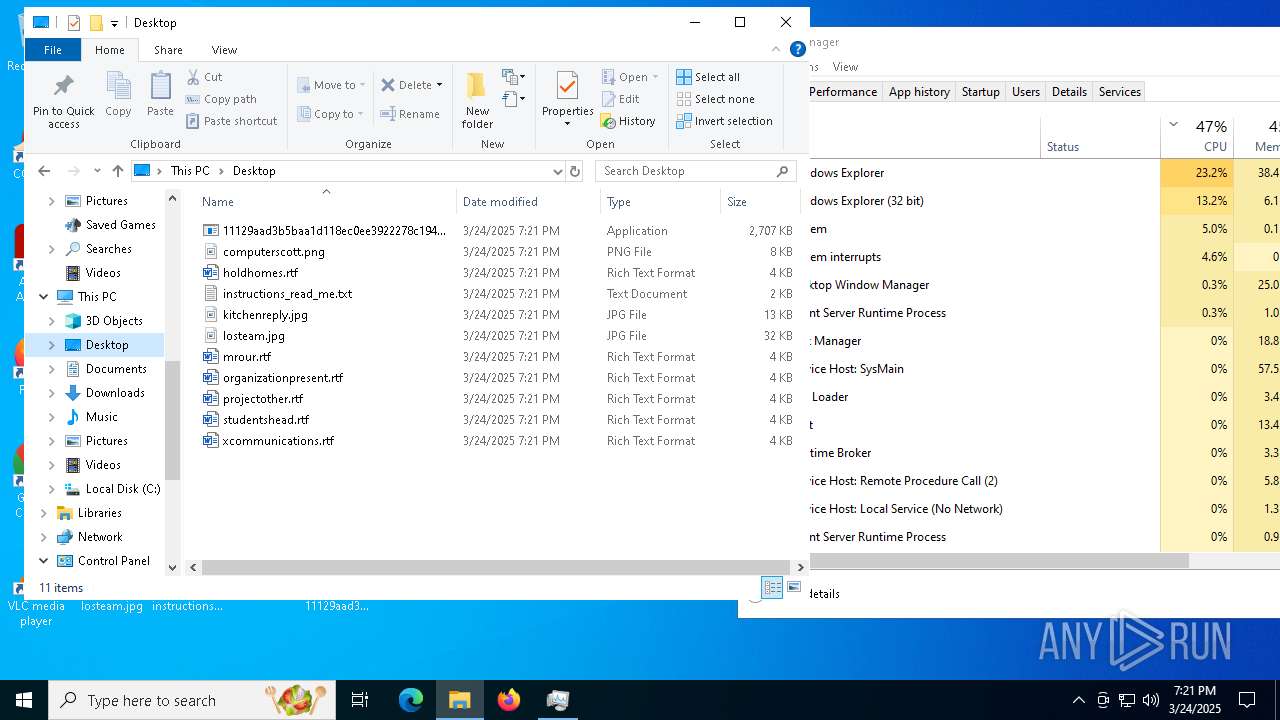The image size is (1280, 720).
Task: Click Status column header in Task Manager
Action: (x=1100, y=136)
